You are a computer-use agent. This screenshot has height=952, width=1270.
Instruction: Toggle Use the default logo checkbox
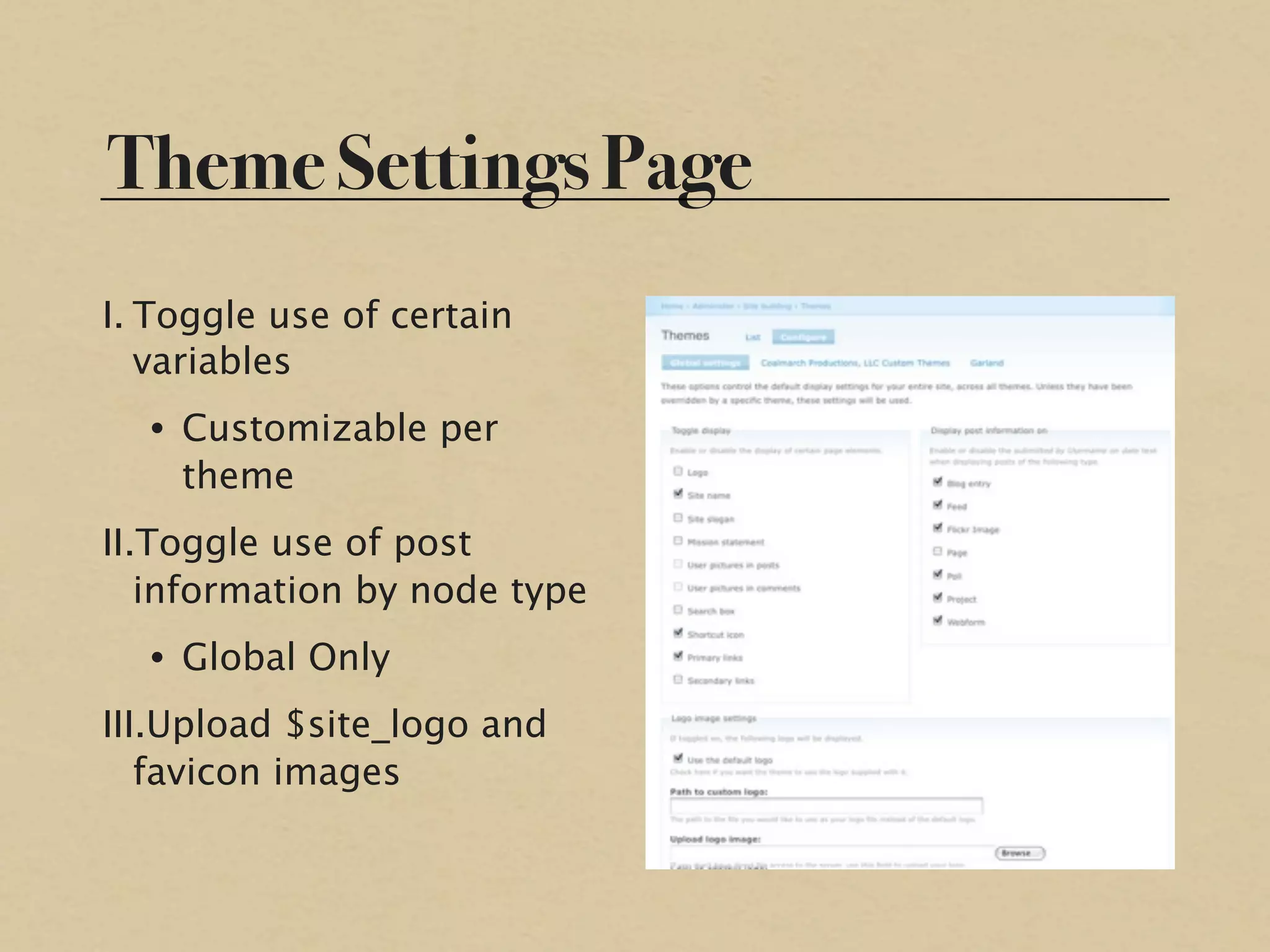click(678, 759)
